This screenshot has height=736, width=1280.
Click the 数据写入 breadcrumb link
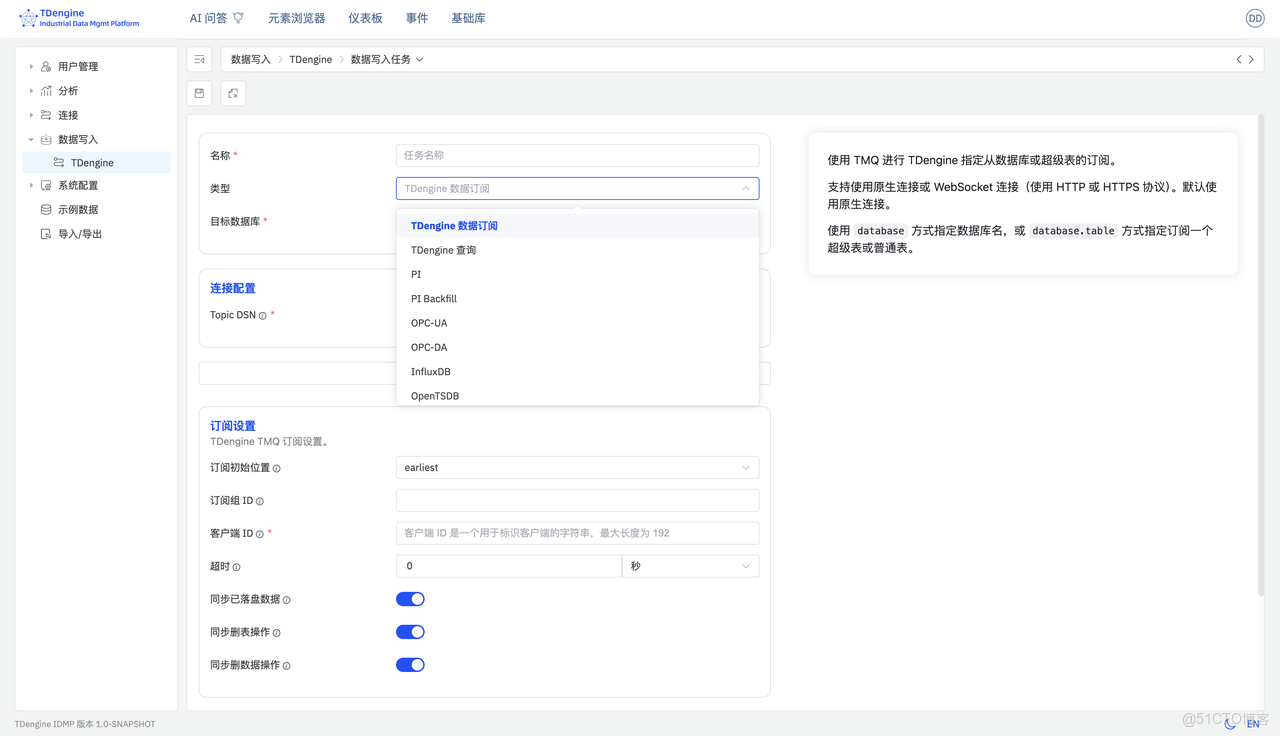coord(251,60)
